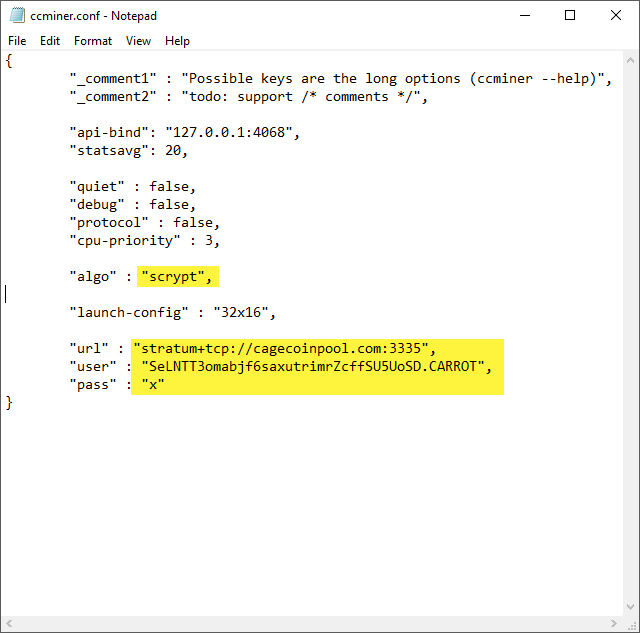This screenshot has height=633, width=640.
Task: Click the horizontal scrollbar right arrow
Action: tap(613, 623)
